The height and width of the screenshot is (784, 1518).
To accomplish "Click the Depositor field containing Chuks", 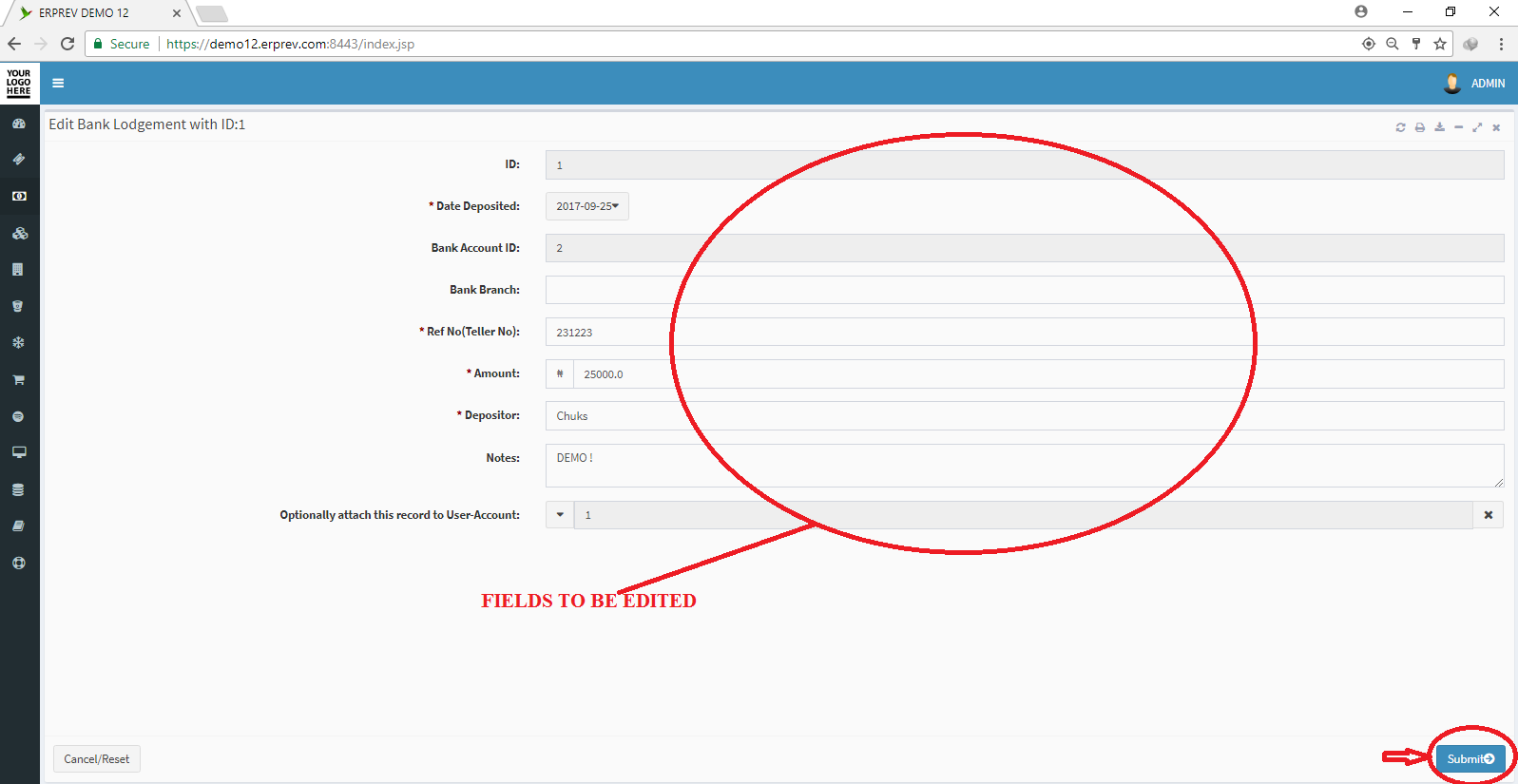I will pos(1025,415).
